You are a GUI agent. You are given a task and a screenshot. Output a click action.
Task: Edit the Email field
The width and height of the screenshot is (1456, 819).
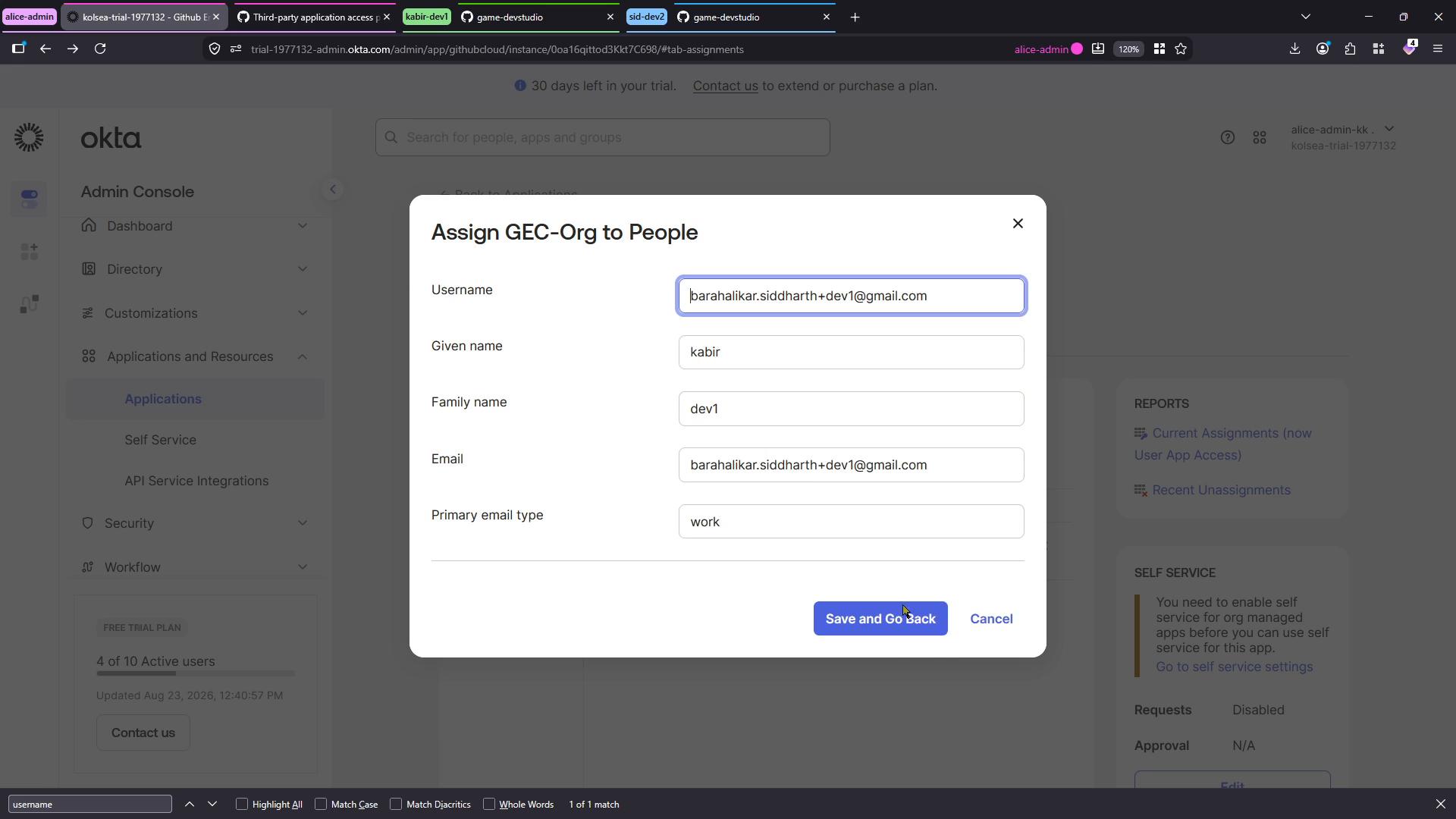coord(851,465)
